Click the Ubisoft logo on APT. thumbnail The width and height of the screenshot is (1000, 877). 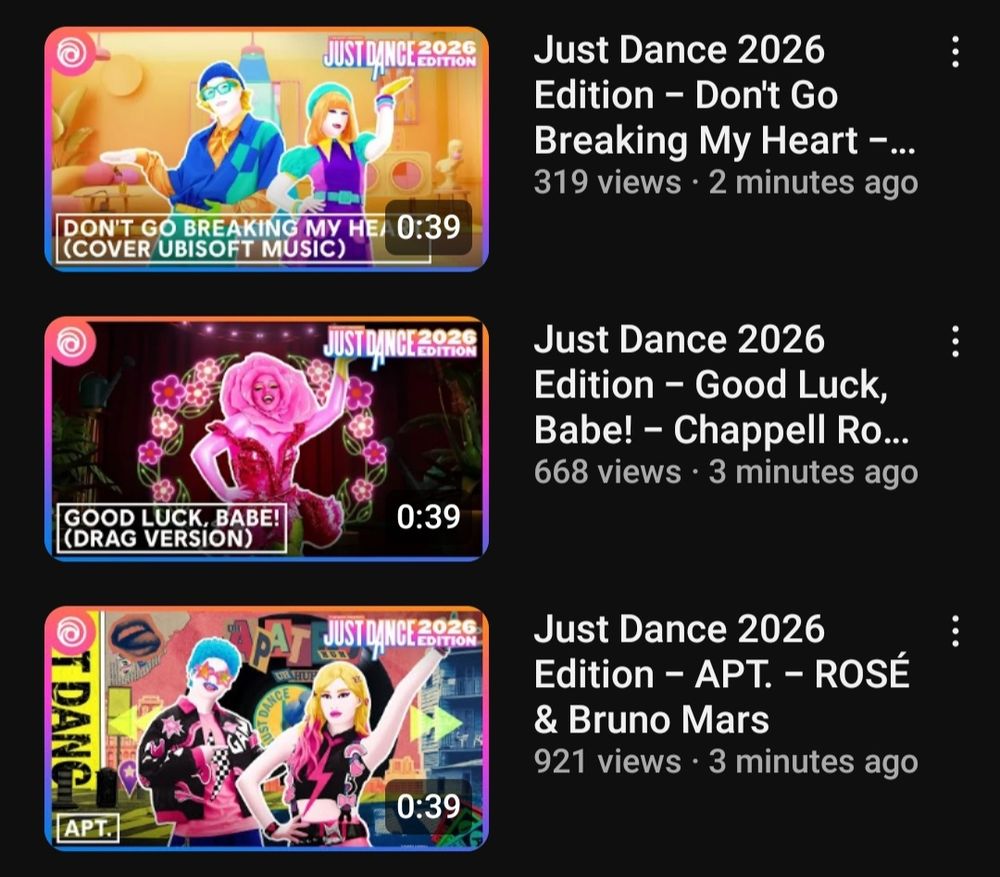pos(71,632)
